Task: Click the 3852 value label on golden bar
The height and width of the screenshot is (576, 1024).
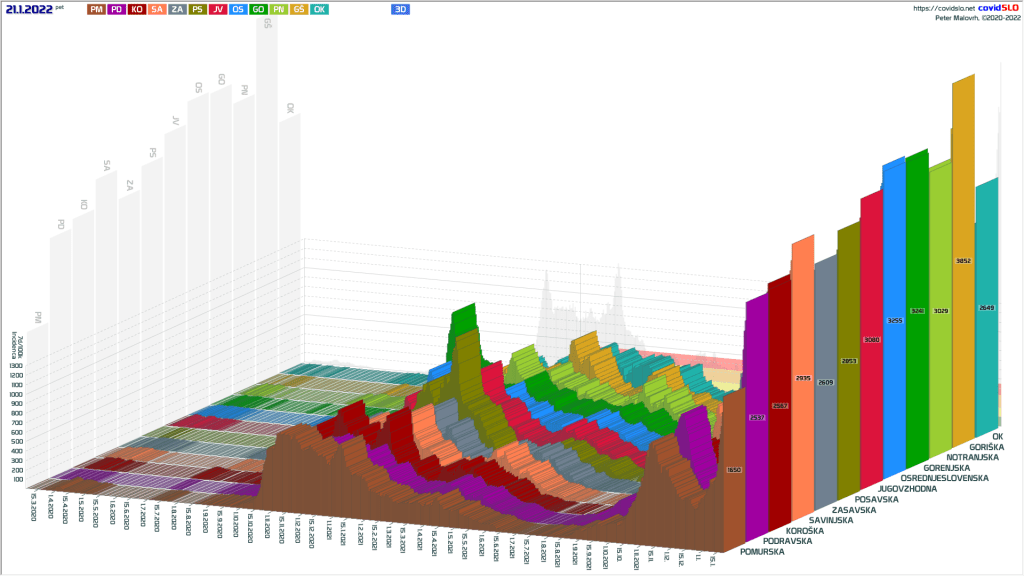Action: [963, 261]
